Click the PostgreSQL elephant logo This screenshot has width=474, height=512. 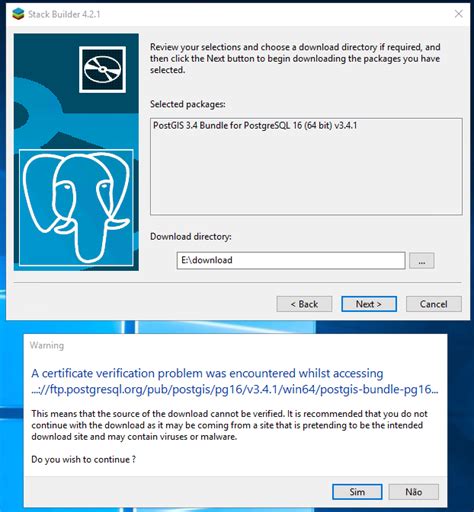(x=76, y=208)
